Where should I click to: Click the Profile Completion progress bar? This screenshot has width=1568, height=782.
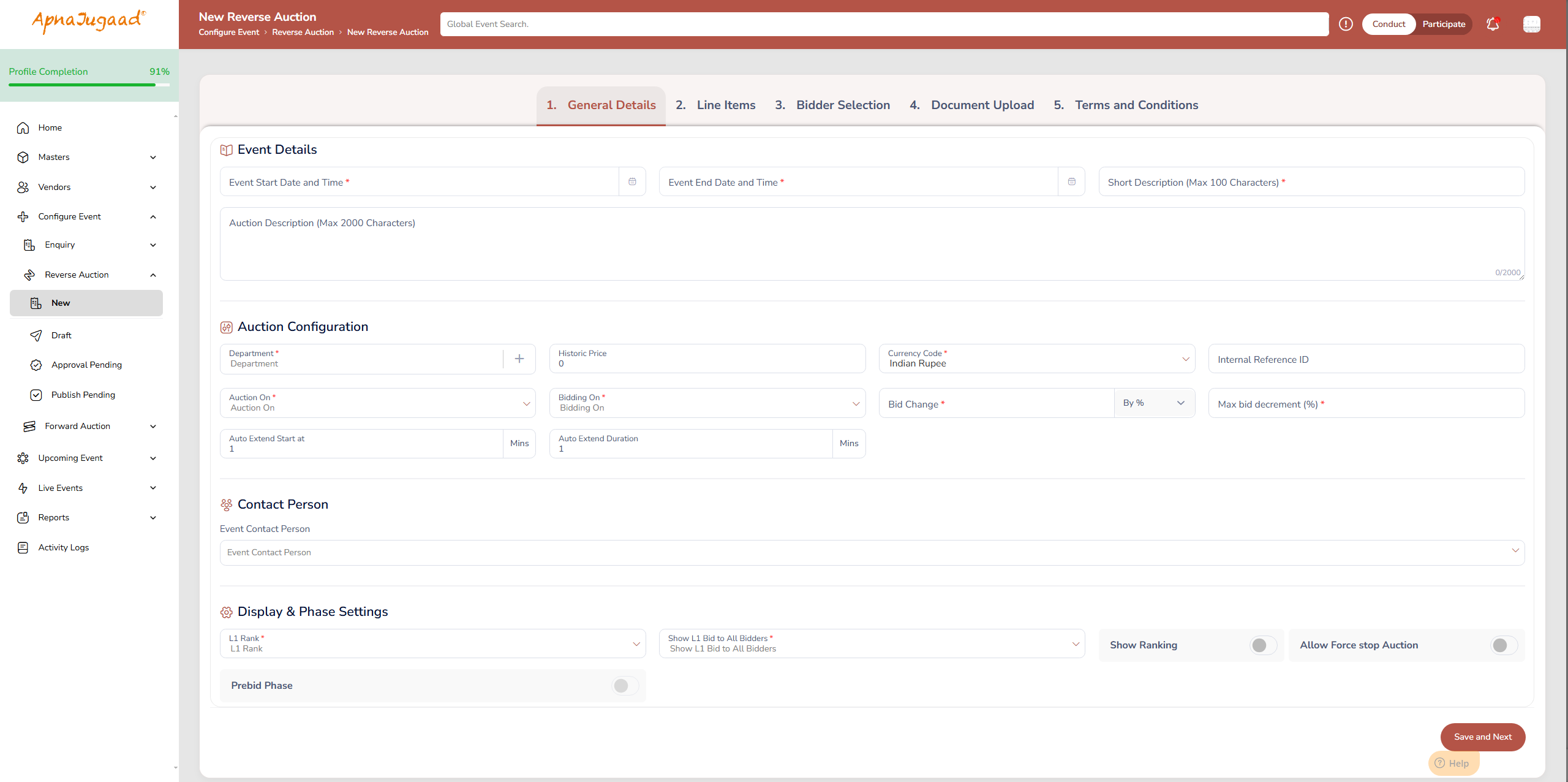pyautogui.click(x=89, y=85)
